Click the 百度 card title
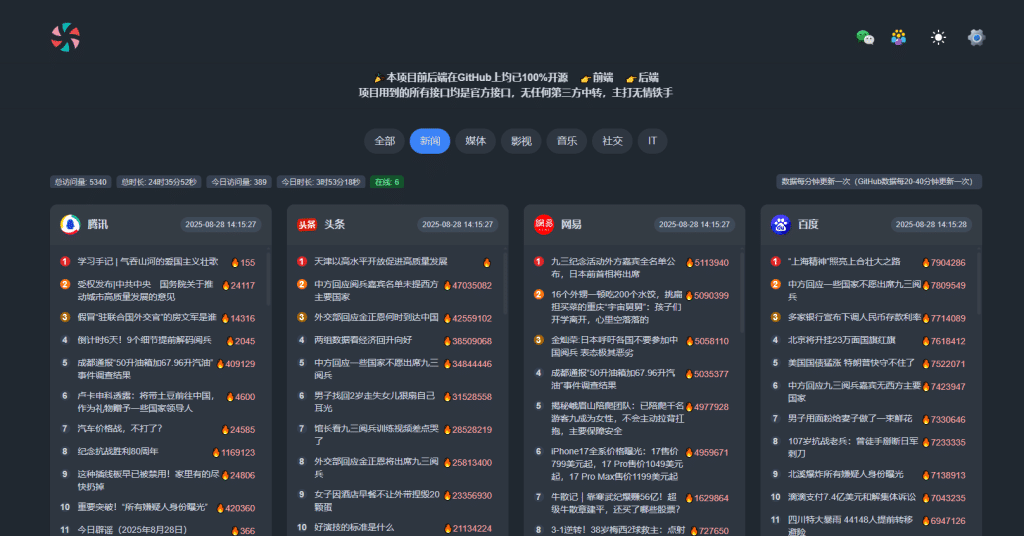Screen dimensions: 1024x536 point(808,224)
